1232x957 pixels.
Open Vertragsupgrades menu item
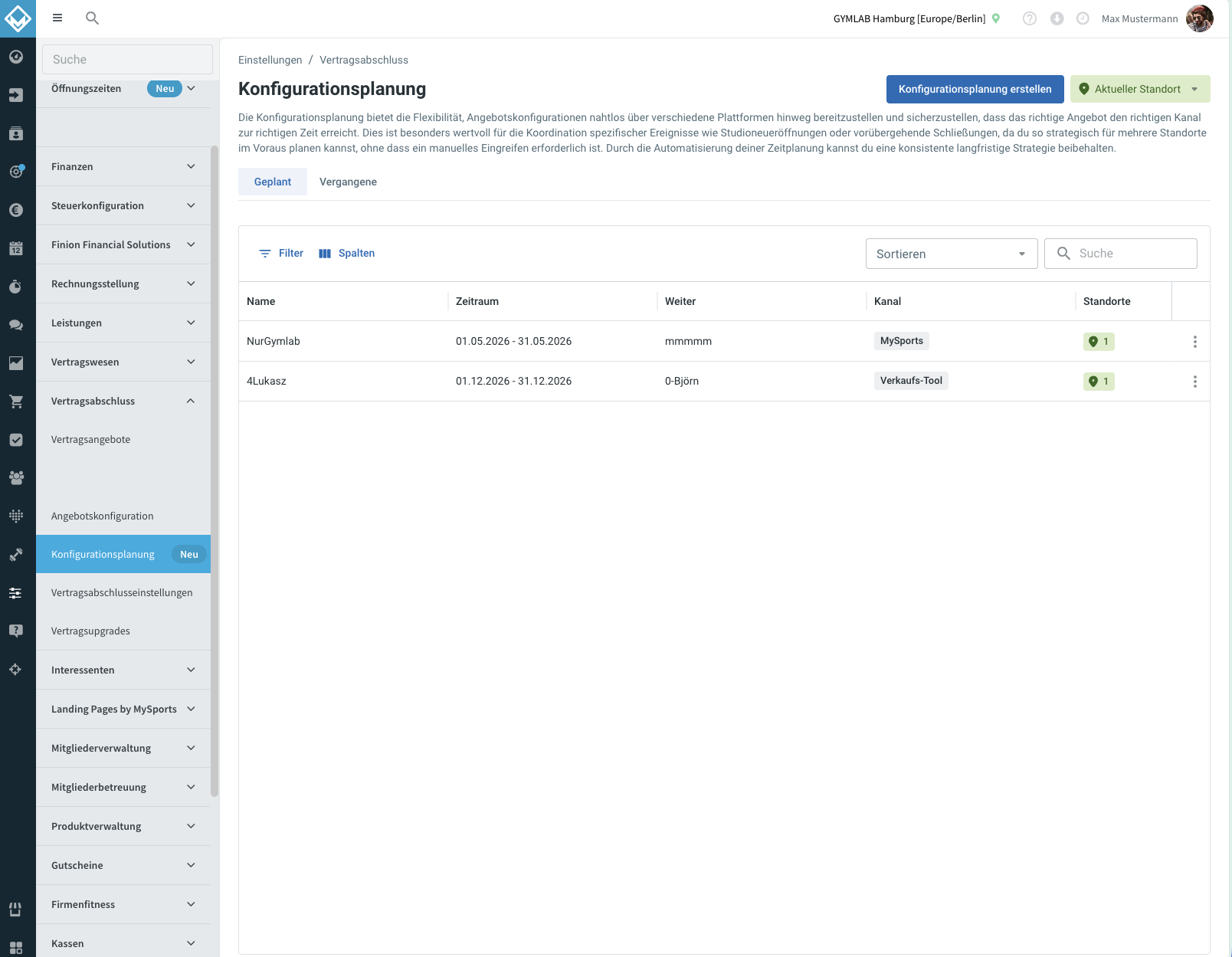[x=123, y=631]
